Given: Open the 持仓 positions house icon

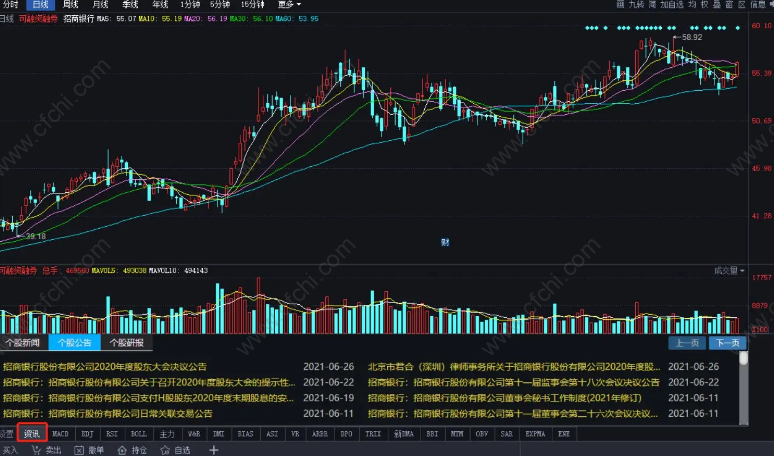Looking at the screenshot, I should (x=122, y=450).
